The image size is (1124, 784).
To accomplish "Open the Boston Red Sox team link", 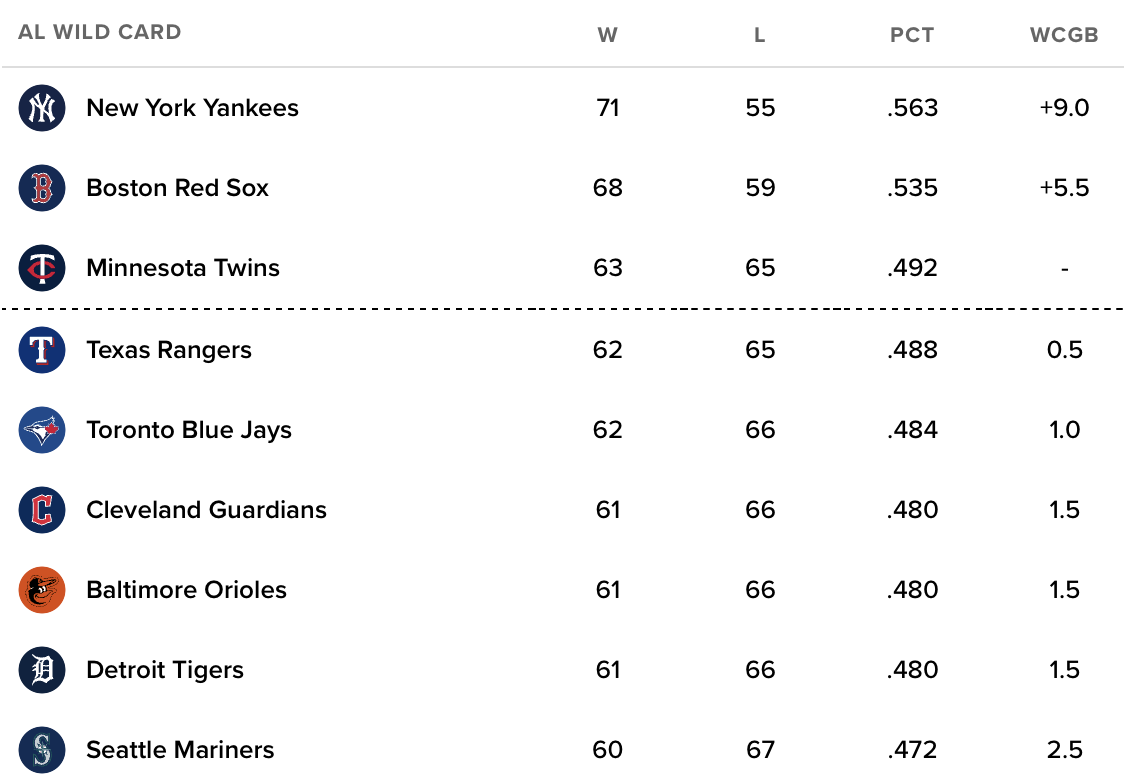I will 177,188.
